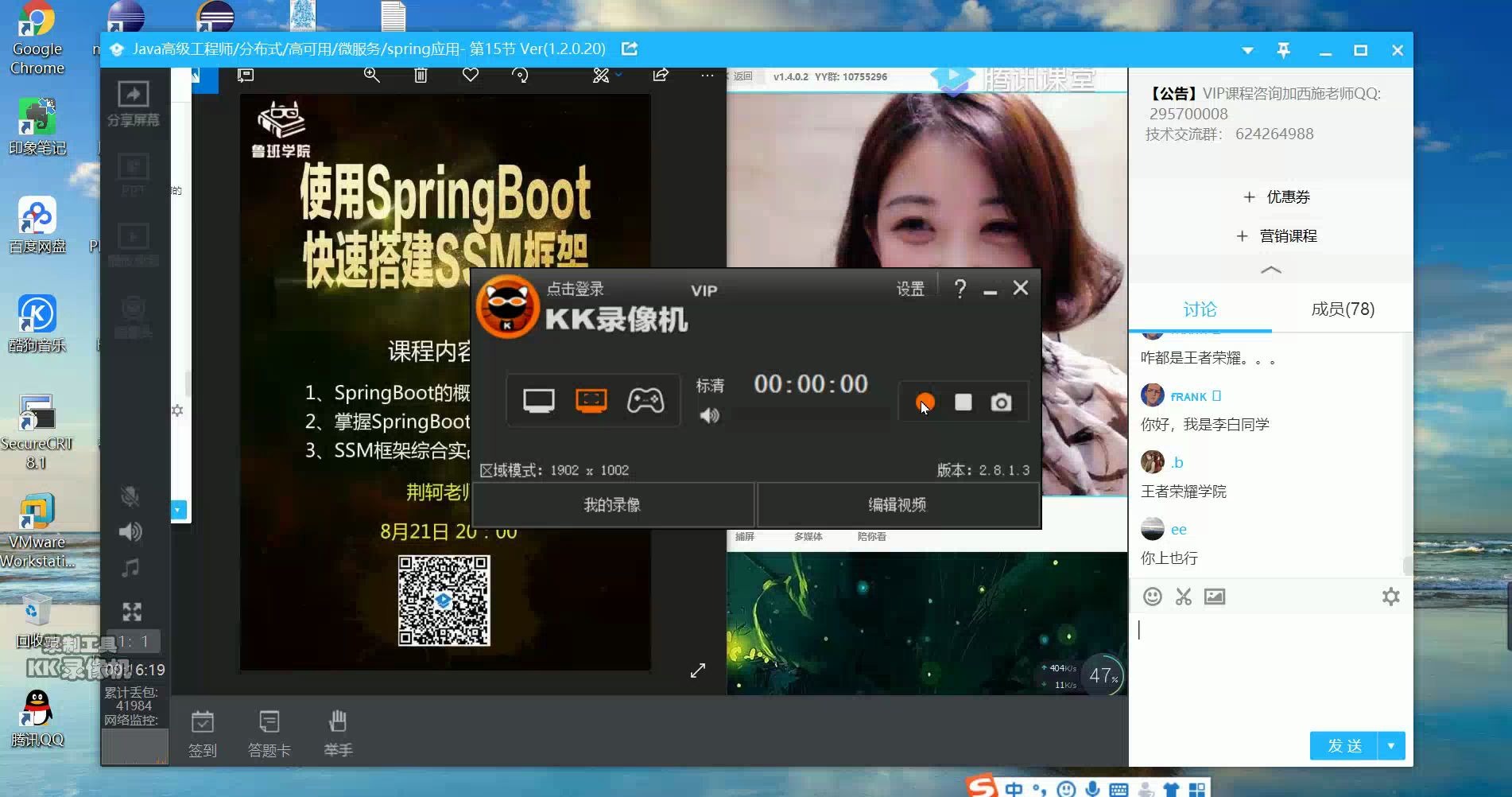Click the share icon next to the course title
Image resolution: width=1512 pixels, height=797 pixels.
tap(630, 49)
